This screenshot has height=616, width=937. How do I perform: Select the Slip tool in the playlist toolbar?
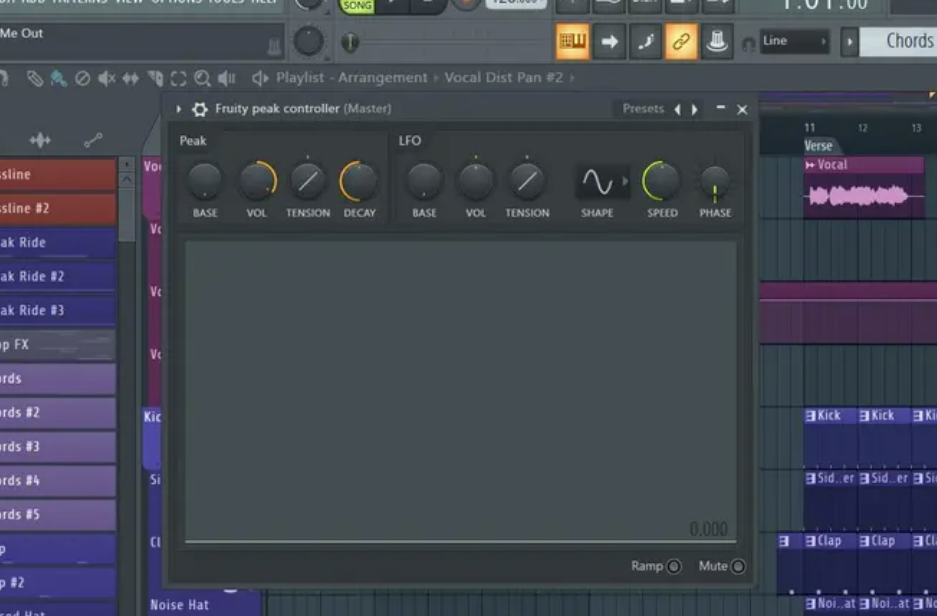[130, 78]
